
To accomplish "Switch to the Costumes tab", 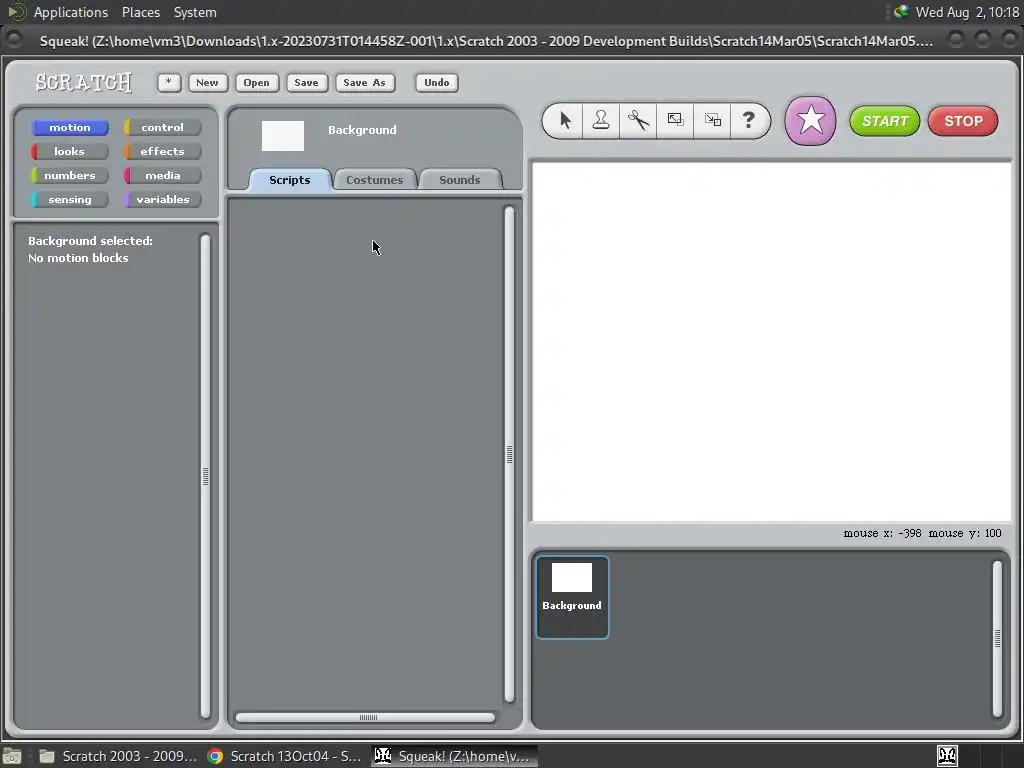I will click(375, 180).
